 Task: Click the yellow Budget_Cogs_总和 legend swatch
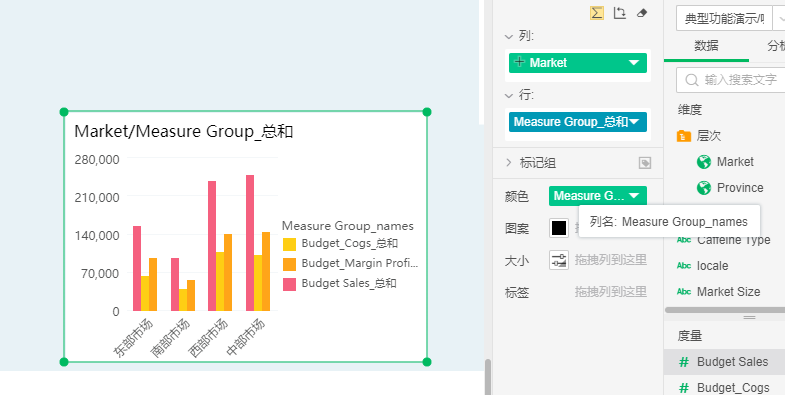coord(289,244)
